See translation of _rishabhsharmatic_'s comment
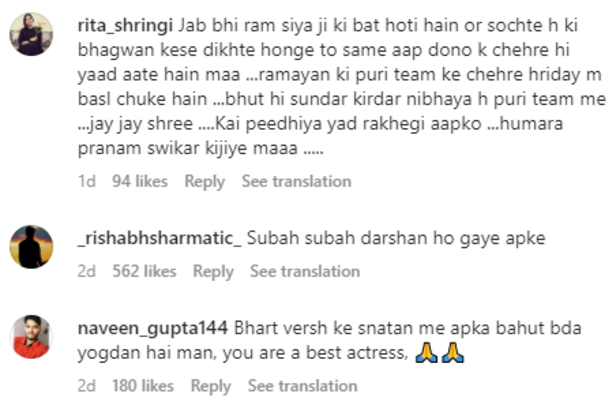The width and height of the screenshot is (616, 416). click(x=305, y=271)
